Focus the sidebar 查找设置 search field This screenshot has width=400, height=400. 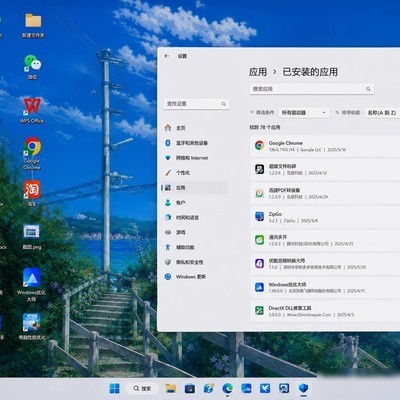click(x=196, y=104)
